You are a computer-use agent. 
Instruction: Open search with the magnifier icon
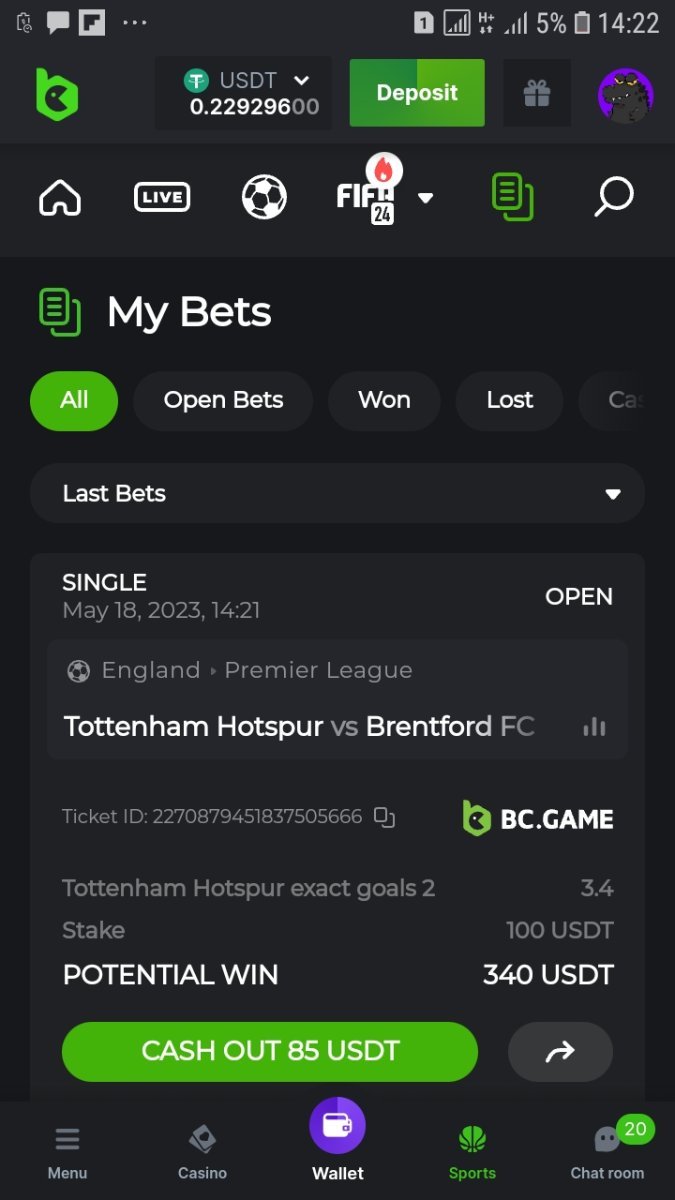(x=613, y=197)
